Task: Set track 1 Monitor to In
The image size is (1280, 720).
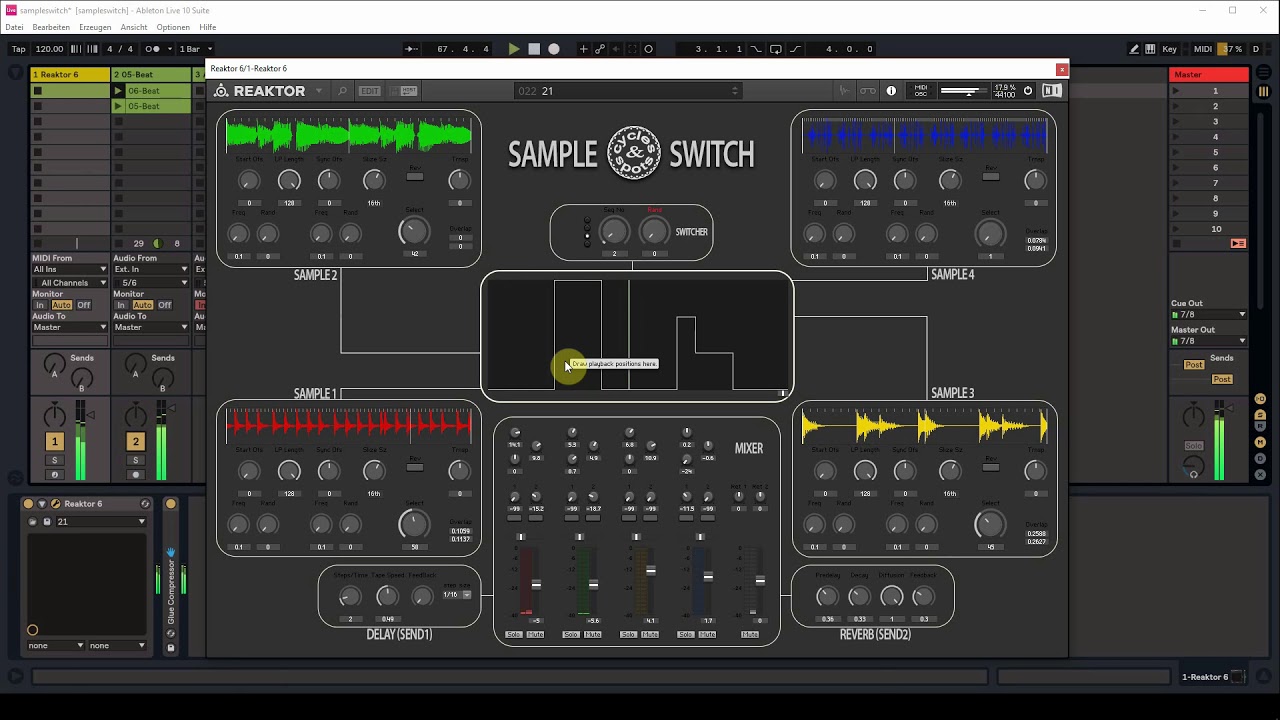Action: click(x=40, y=305)
